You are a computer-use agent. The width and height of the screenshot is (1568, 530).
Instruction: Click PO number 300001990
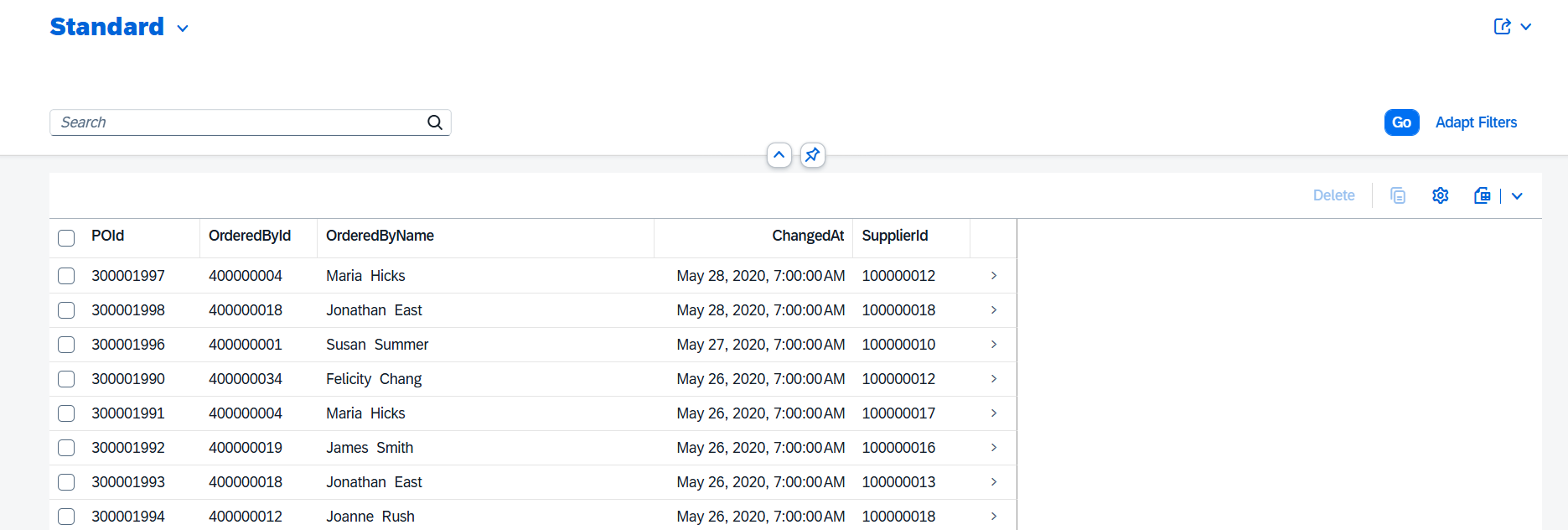tap(128, 379)
